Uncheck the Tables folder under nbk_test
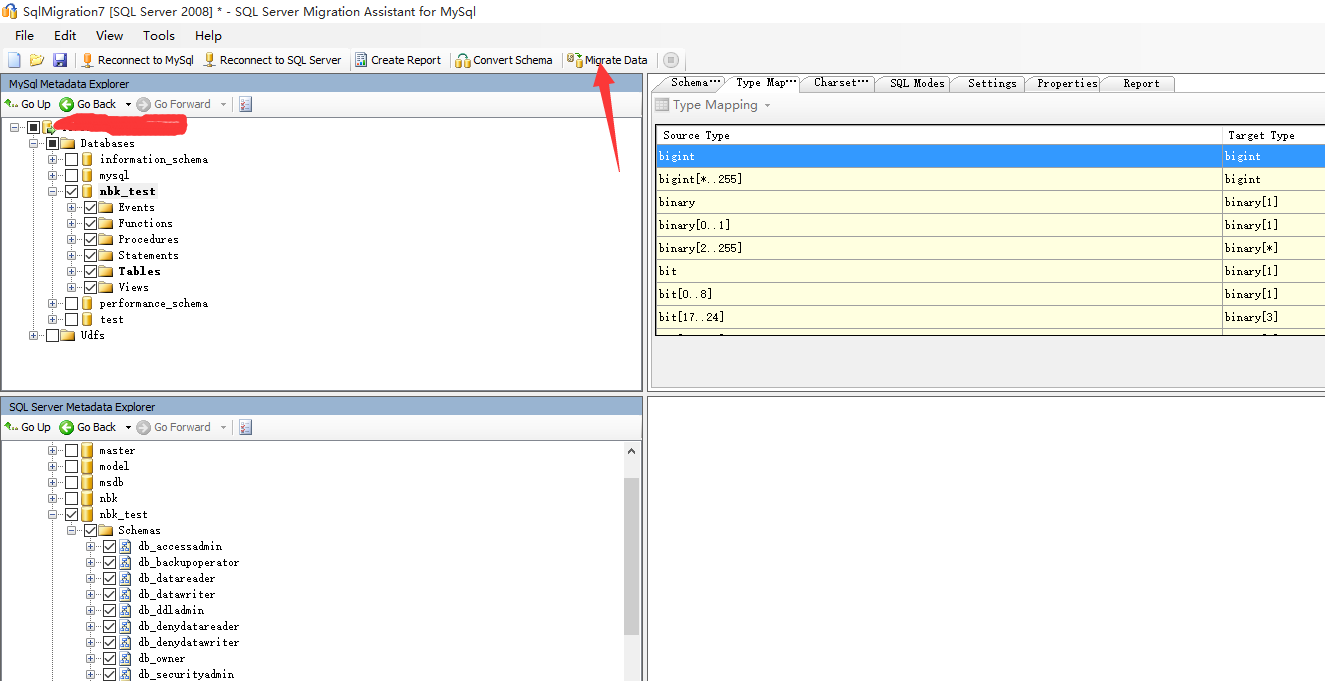 [89, 270]
